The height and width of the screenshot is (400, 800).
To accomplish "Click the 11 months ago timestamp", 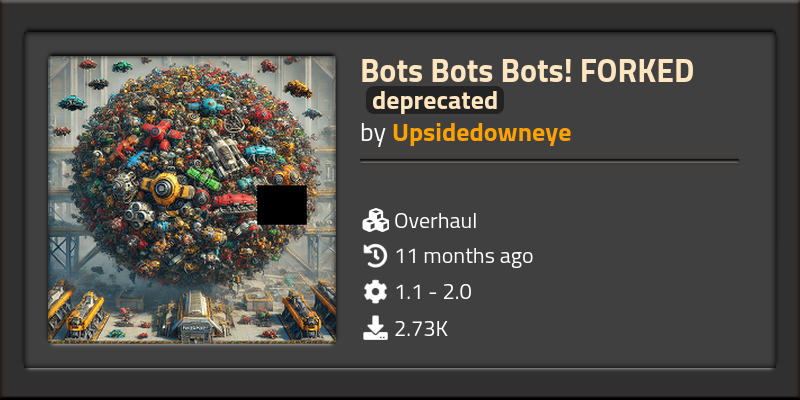I will coord(464,256).
